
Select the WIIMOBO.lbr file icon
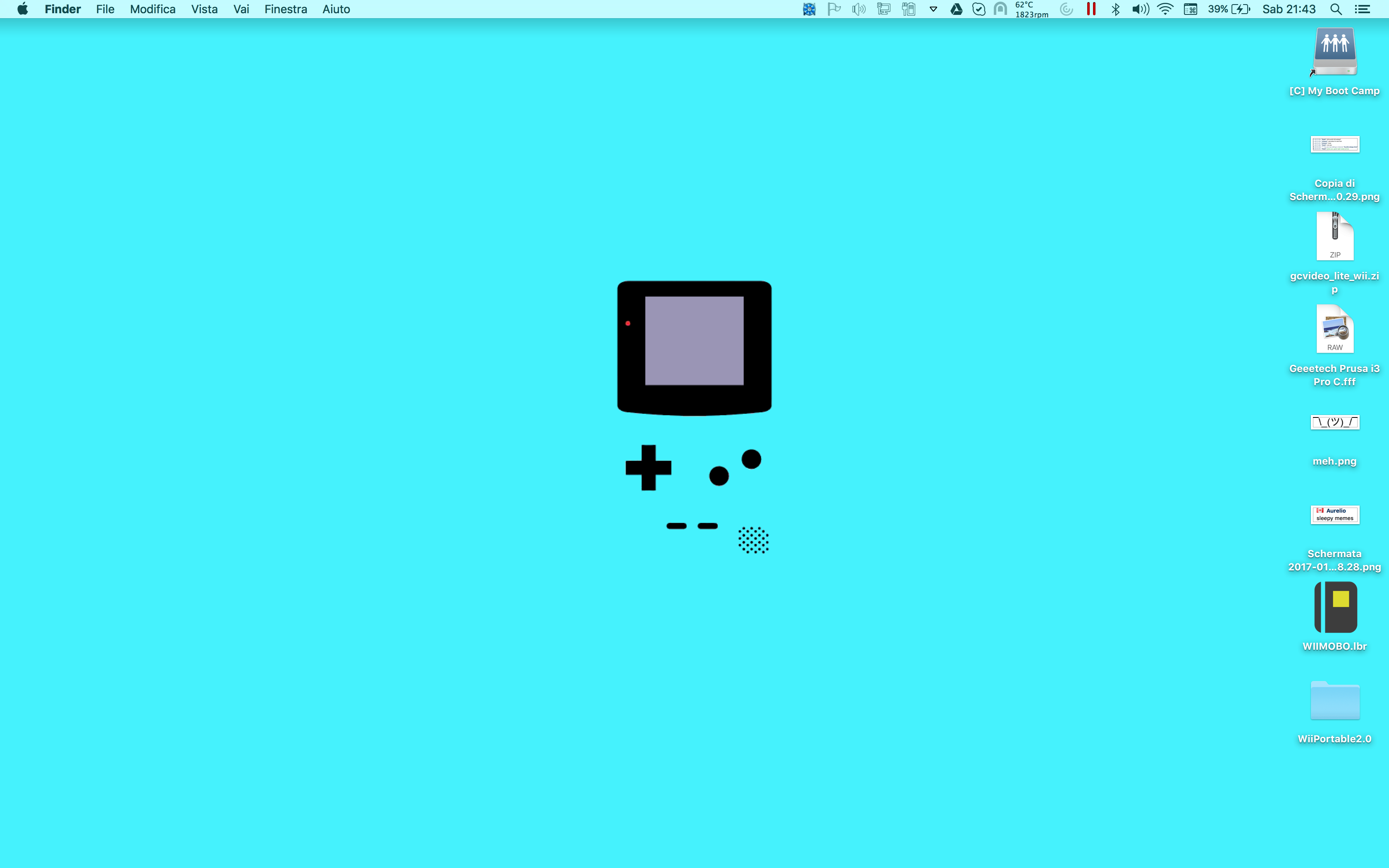tap(1336, 607)
